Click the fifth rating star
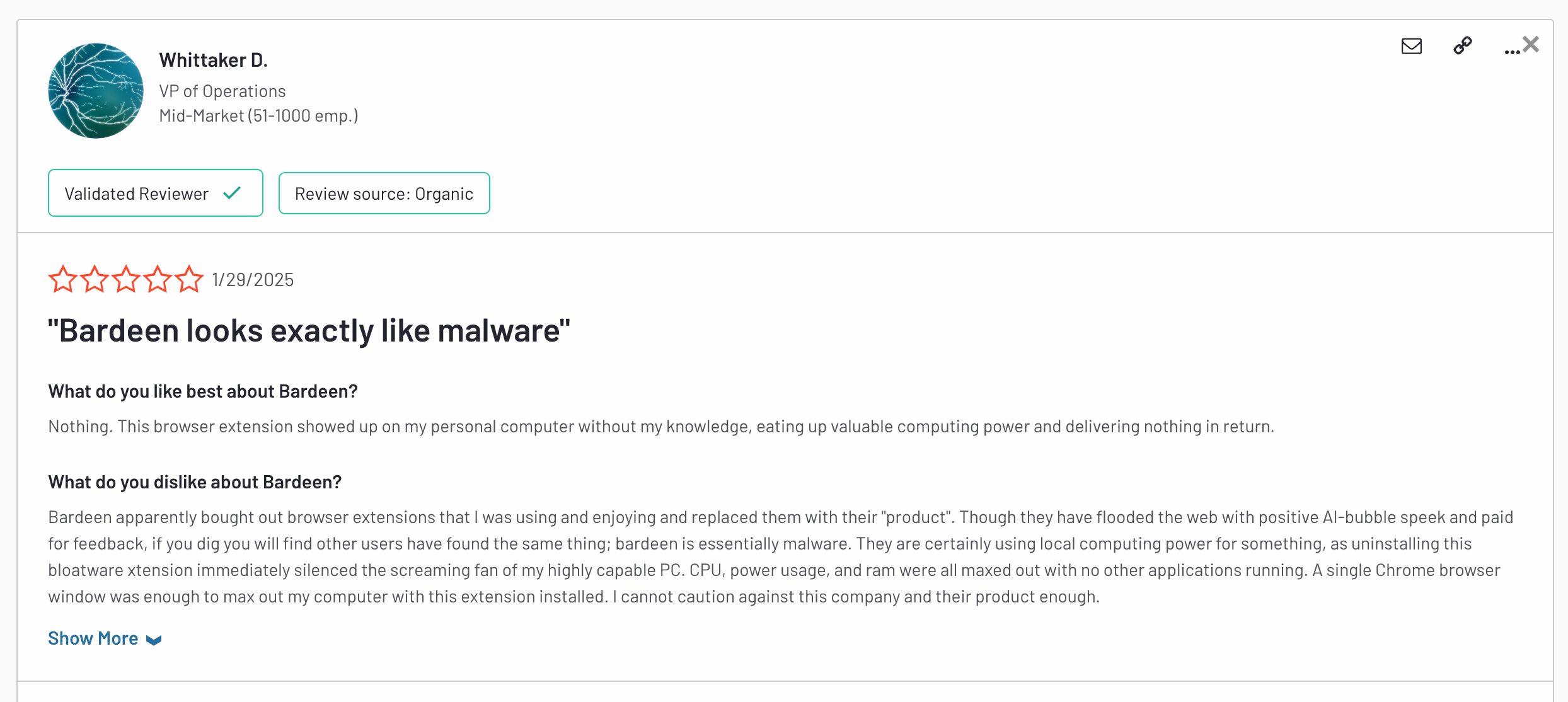1568x702 pixels. (189, 279)
